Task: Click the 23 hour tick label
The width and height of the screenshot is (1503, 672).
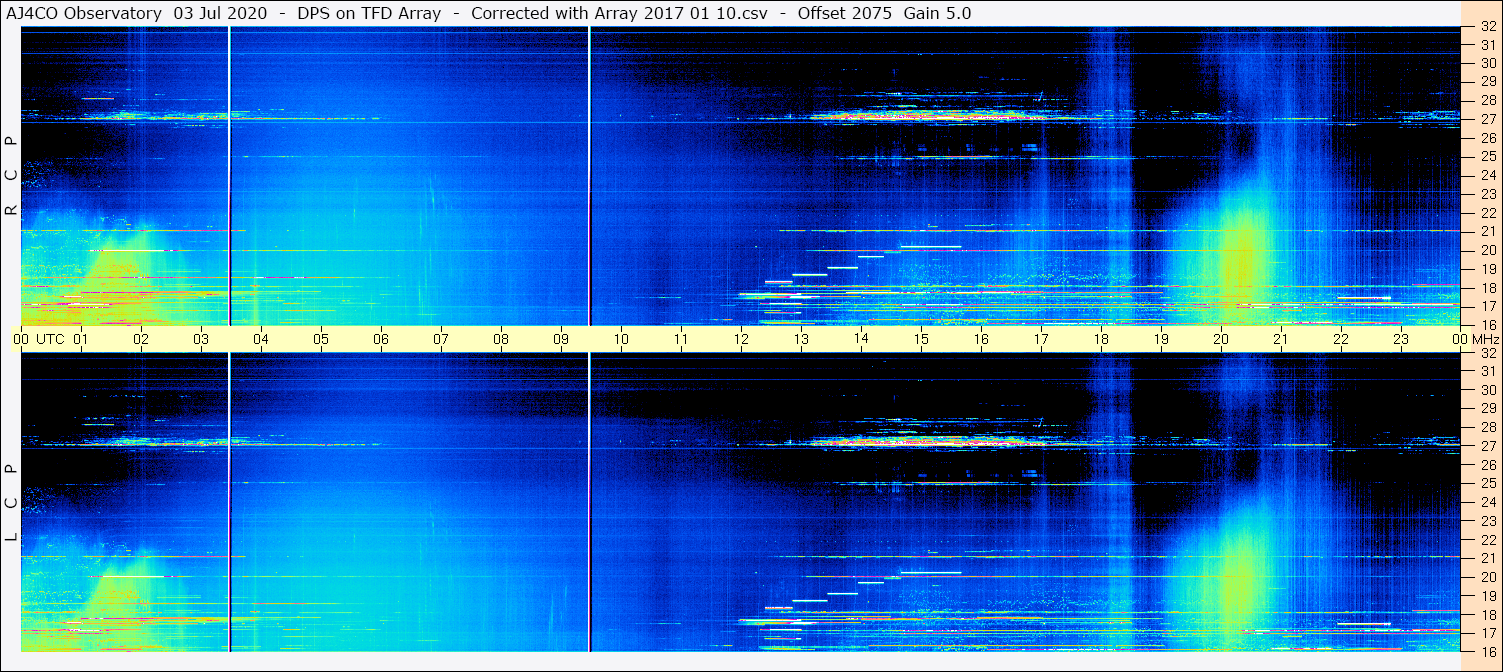Action: [1401, 339]
